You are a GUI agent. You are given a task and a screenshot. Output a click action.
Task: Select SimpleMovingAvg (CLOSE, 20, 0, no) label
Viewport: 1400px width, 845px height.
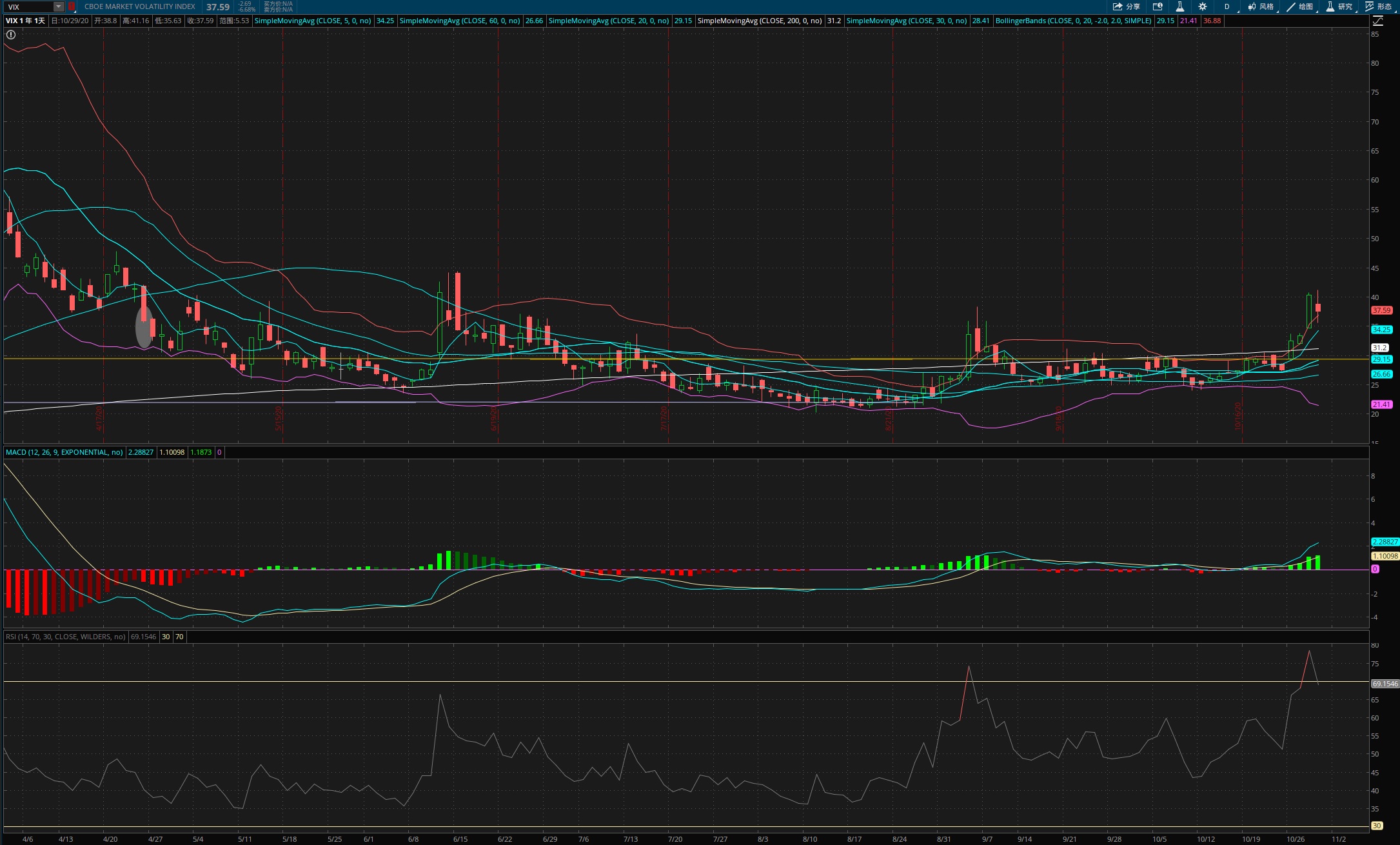(x=608, y=21)
